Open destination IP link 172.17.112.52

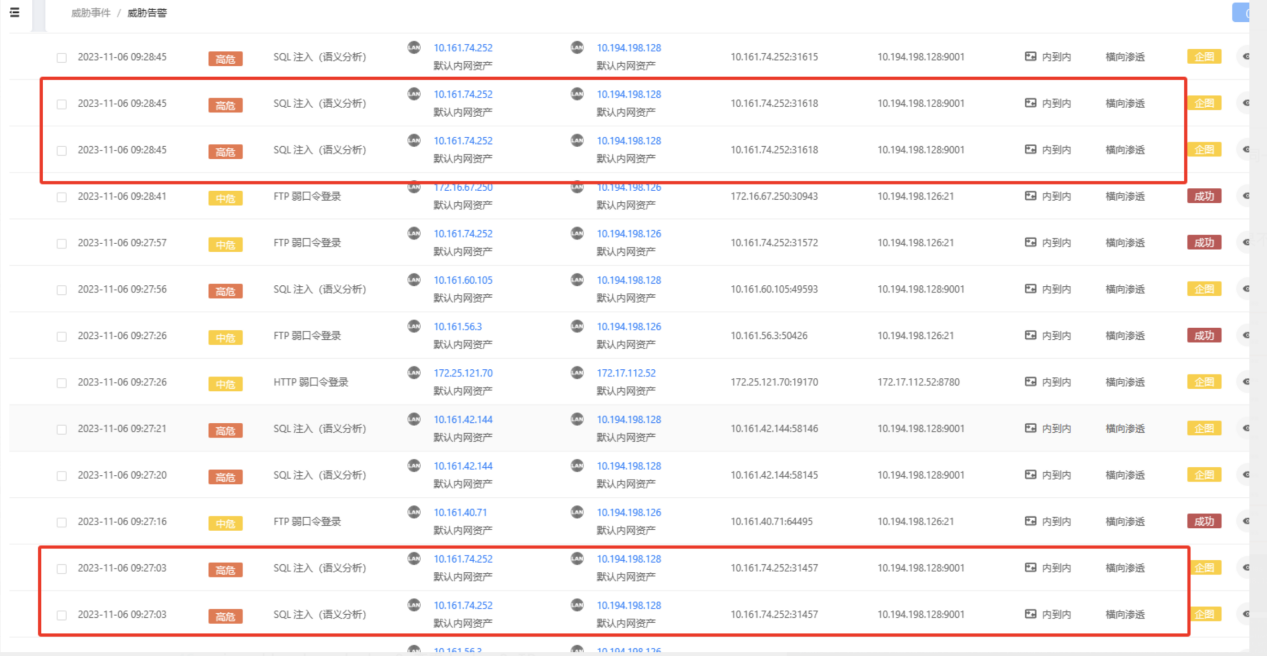(x=626, y=373)
